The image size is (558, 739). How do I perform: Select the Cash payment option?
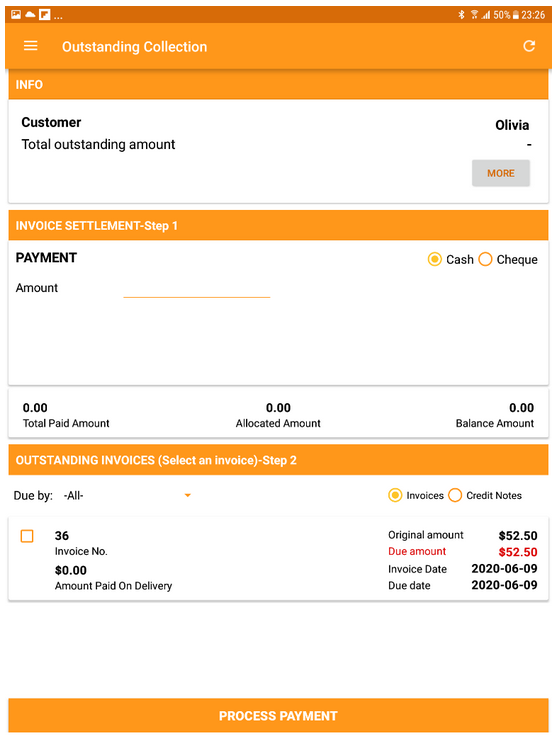(450, 260)
